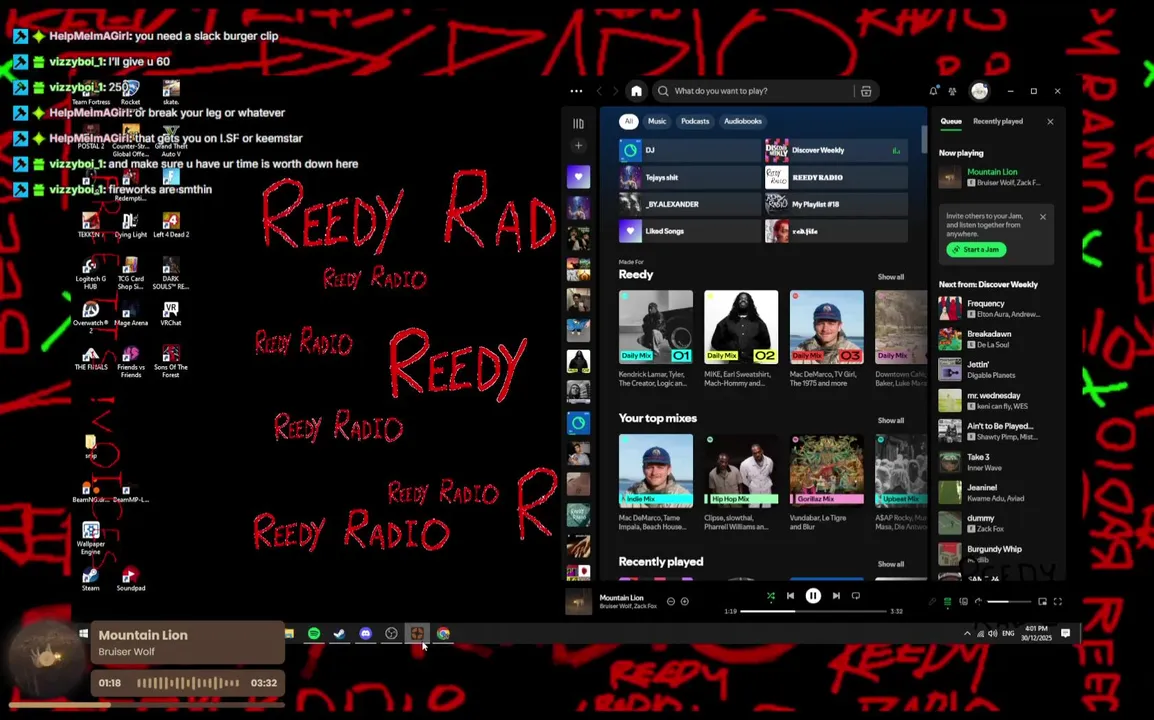
Task: Open Indie Mix cover
Action: [x=656, y=470]
